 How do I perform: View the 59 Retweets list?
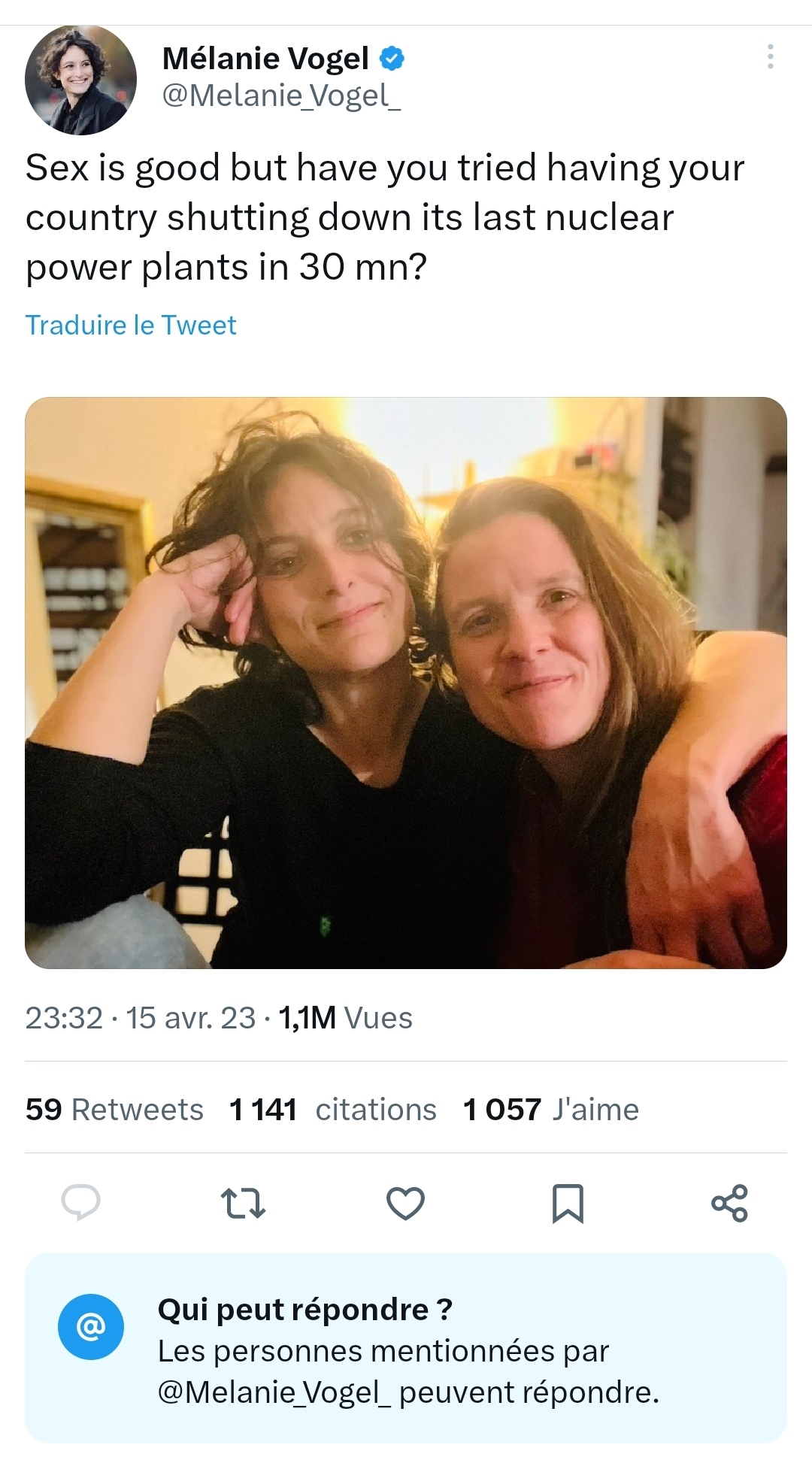tap(114, 1110)
